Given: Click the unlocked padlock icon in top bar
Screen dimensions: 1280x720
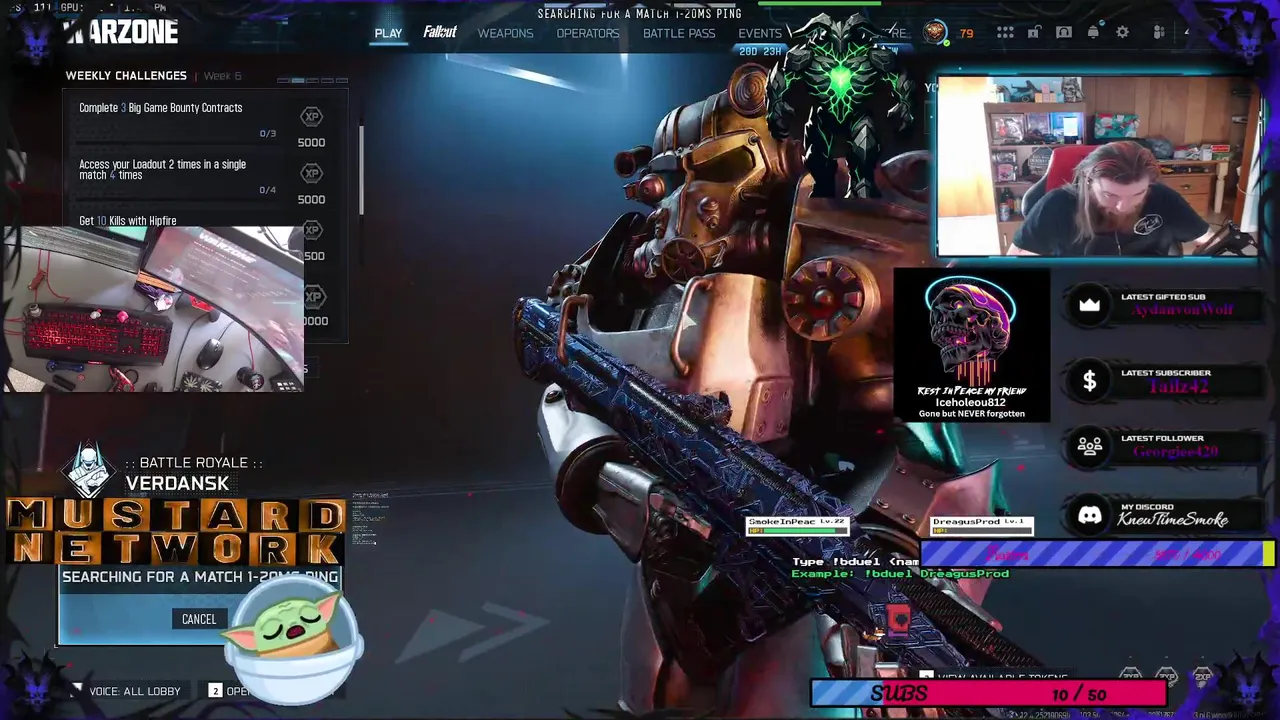Looking at the screenshot, I should [x=1033, y=33].
